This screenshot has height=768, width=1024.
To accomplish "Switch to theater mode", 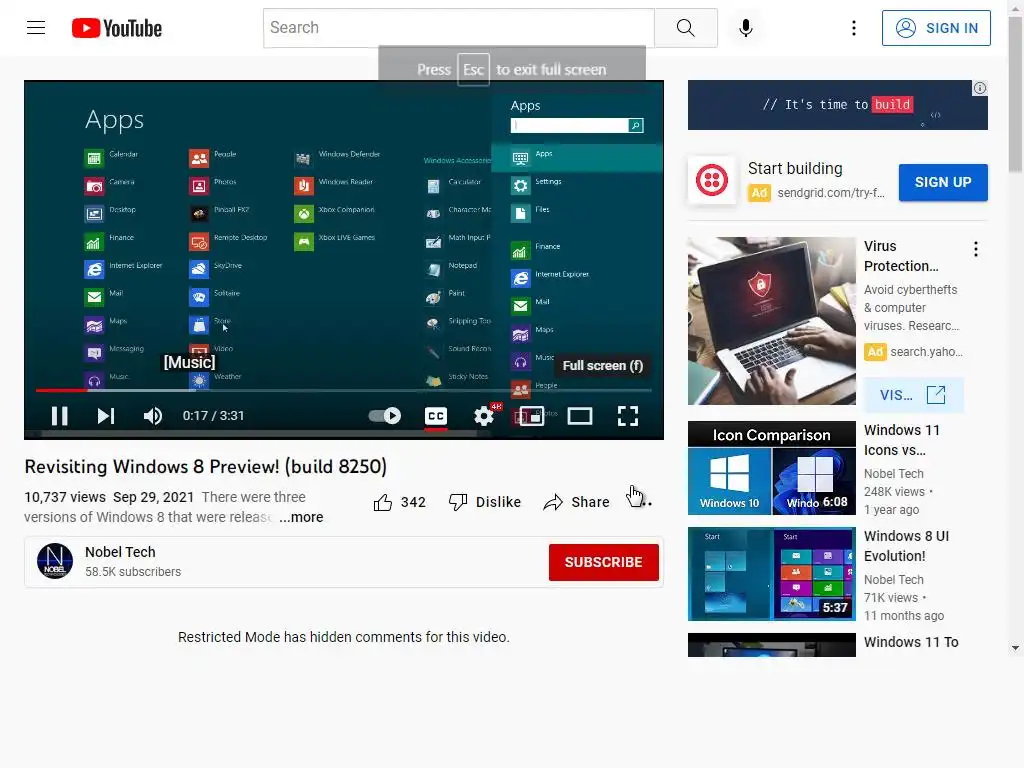I will point(579,416).
